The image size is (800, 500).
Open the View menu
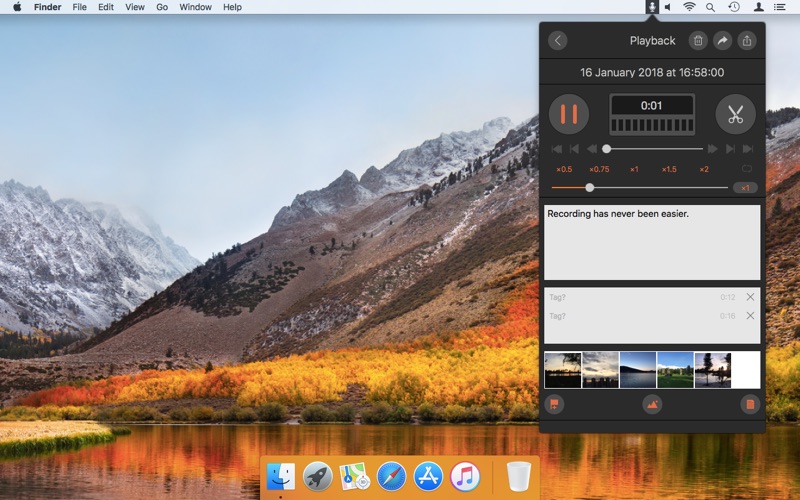(x=135, y=7)
